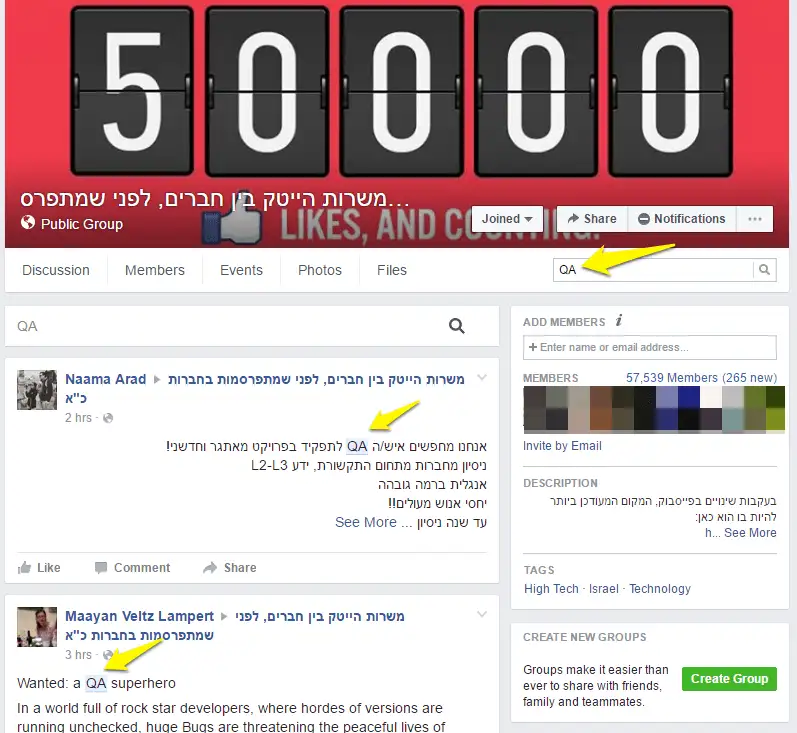Image resolution: width=797 pixels, height=733 pixels.
Task: Click the Comment speech-bubble icon
Action: pos(101,567)
